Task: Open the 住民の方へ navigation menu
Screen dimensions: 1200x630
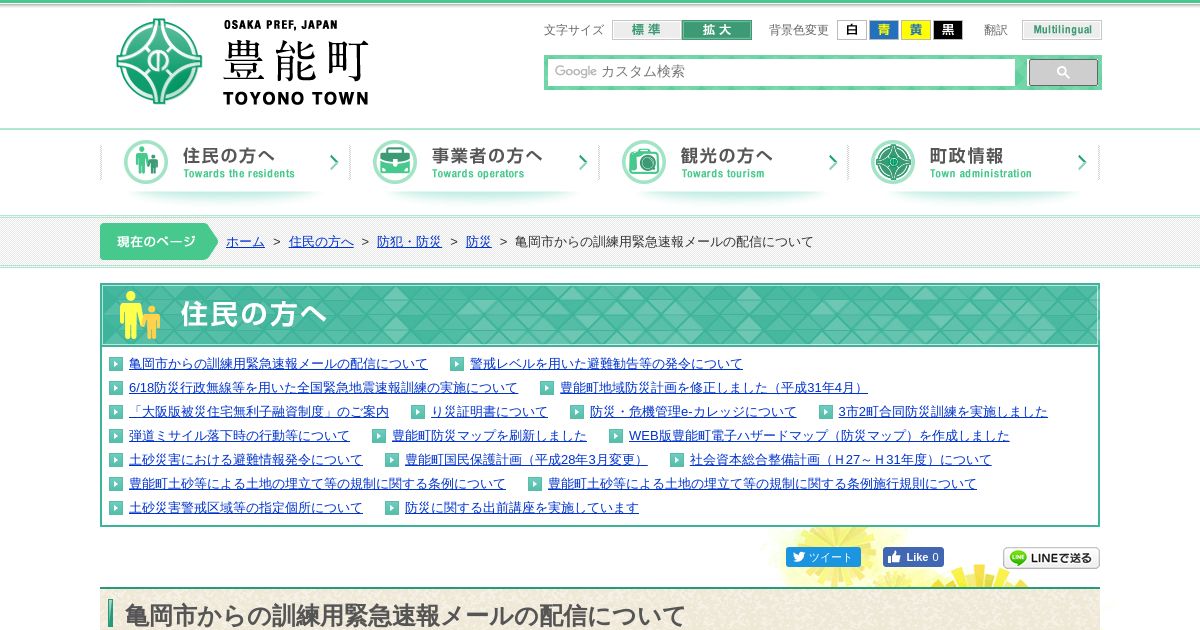Action: 226,163
